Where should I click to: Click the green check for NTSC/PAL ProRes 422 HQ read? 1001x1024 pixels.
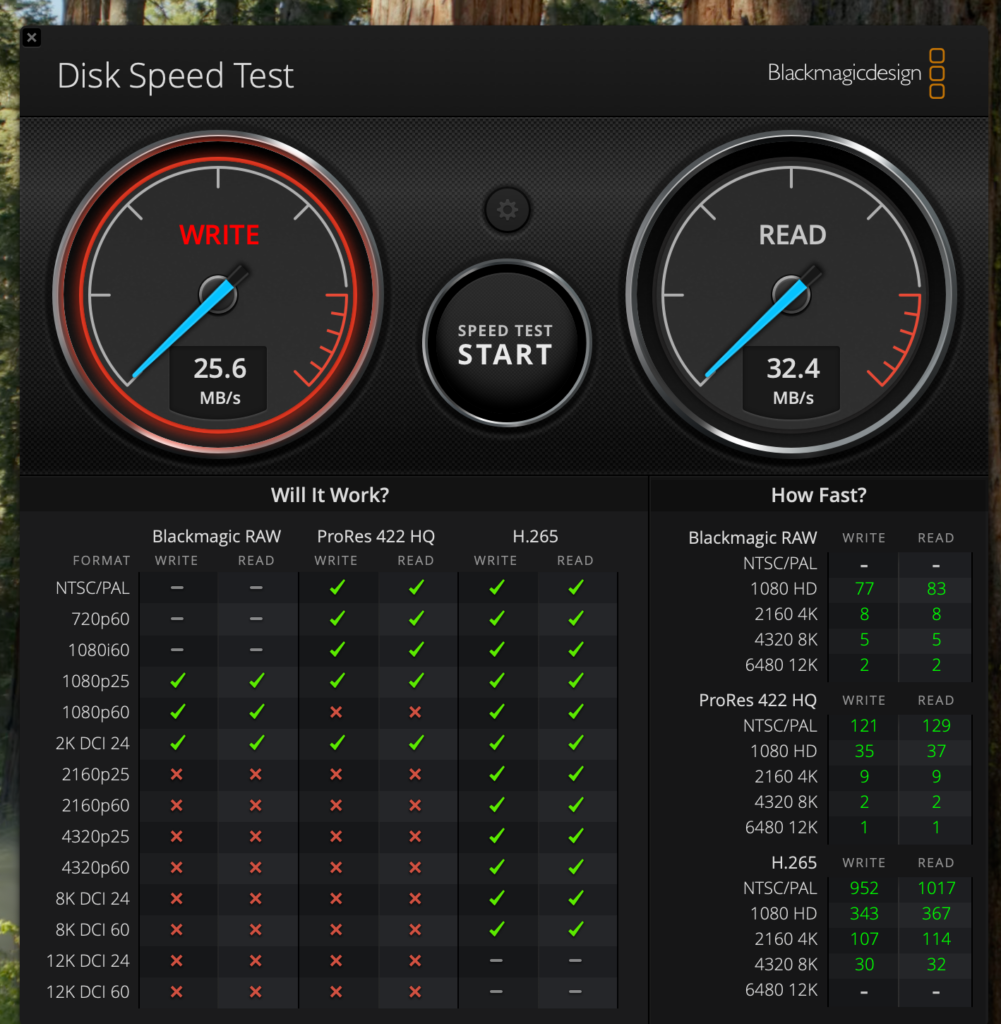(x=416, y=588)
